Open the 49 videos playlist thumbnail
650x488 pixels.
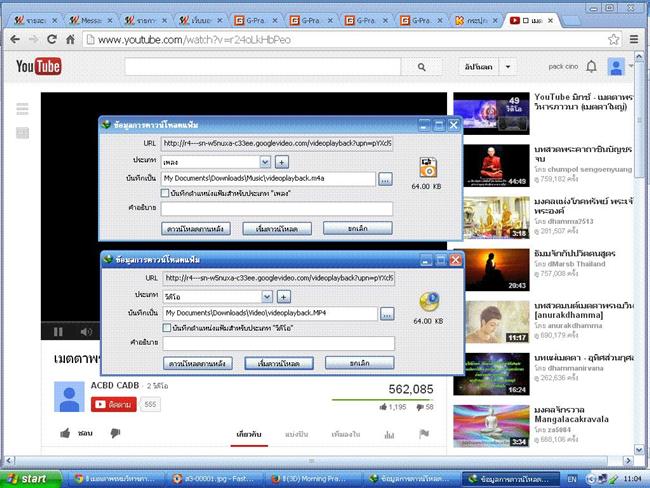click(x=491, y=113)
